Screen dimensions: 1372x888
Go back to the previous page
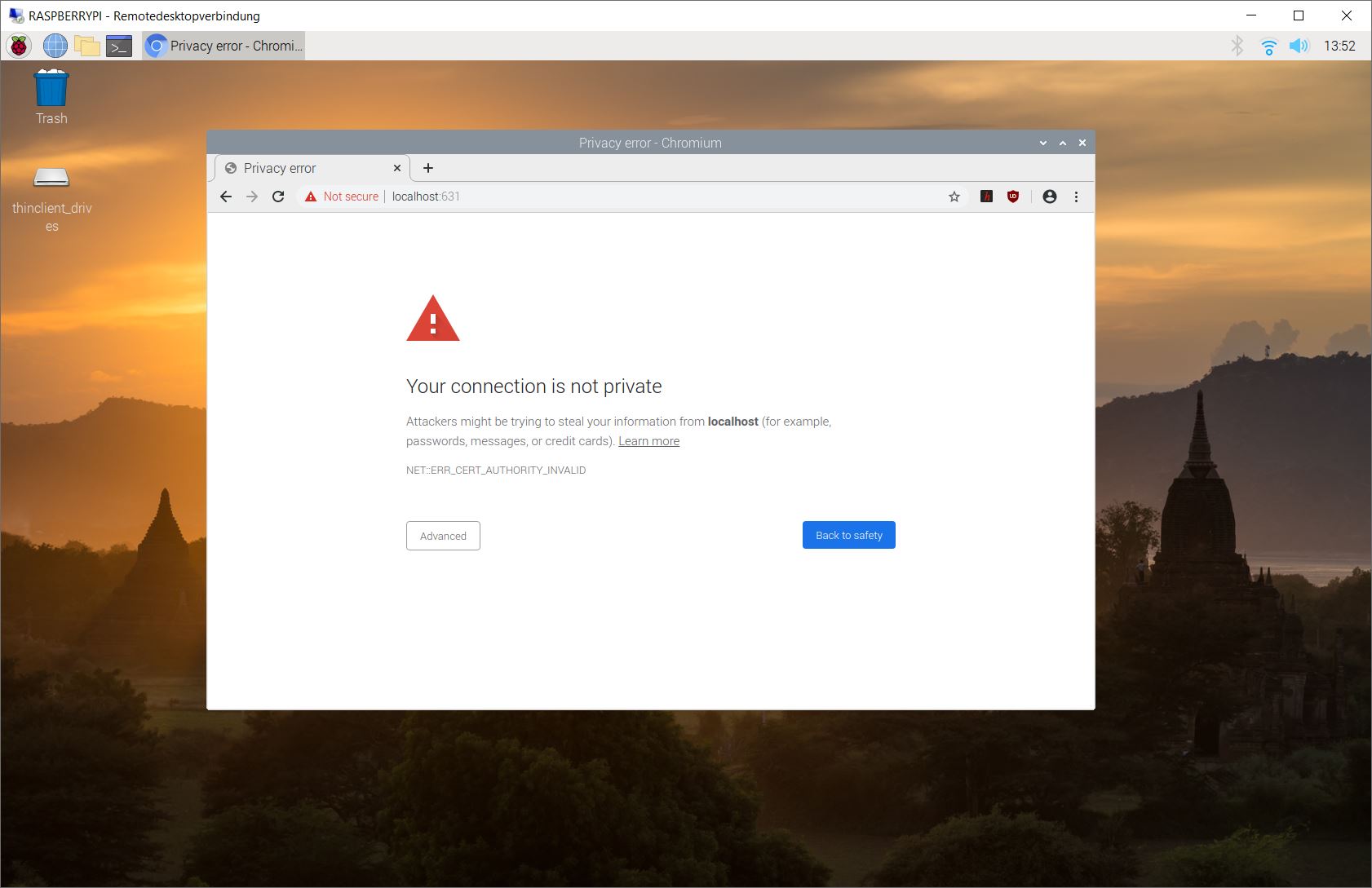[x=226, y=197]
